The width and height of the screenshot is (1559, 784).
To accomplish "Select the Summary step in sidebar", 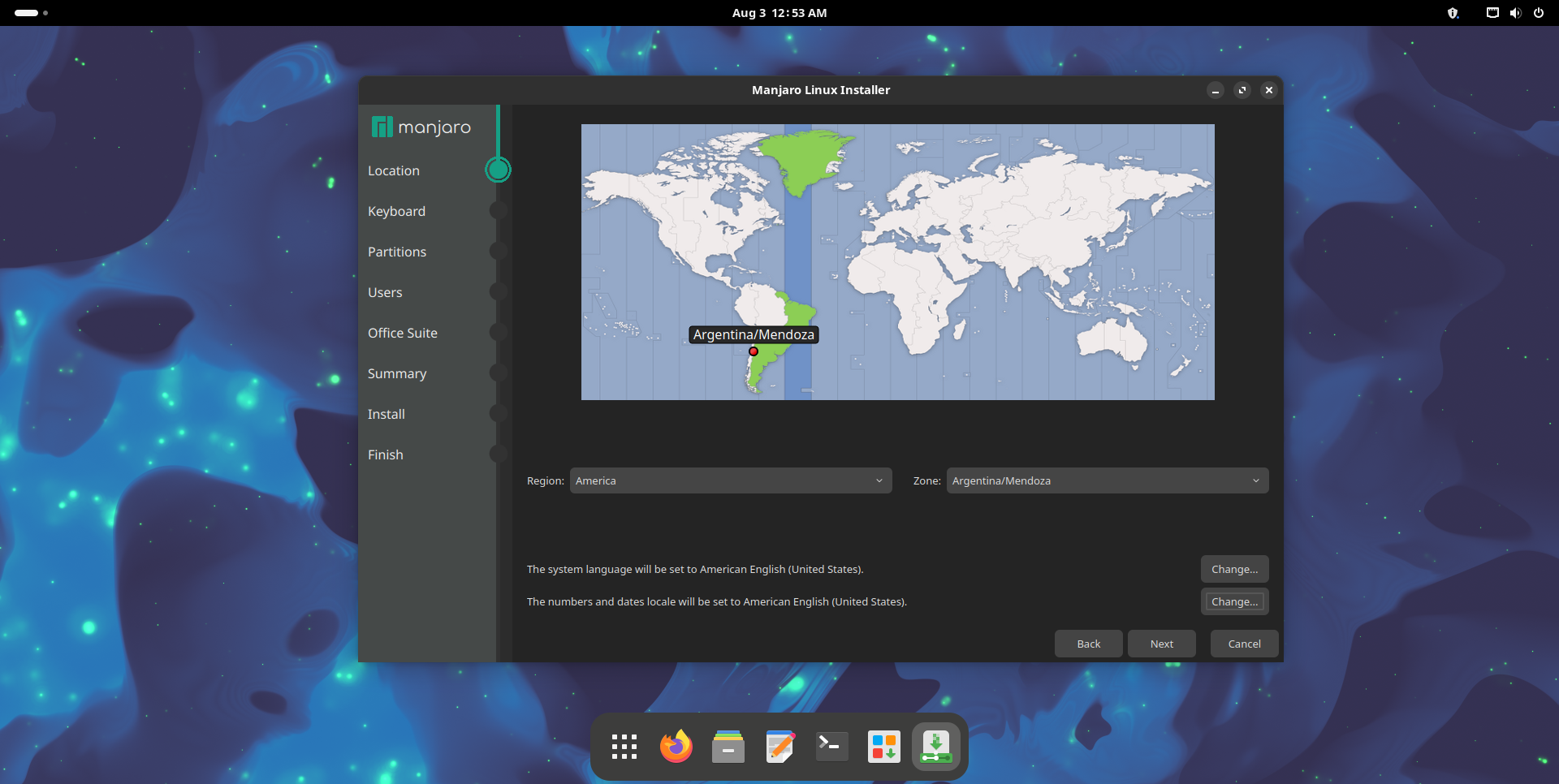I will [x=397, y=373].
